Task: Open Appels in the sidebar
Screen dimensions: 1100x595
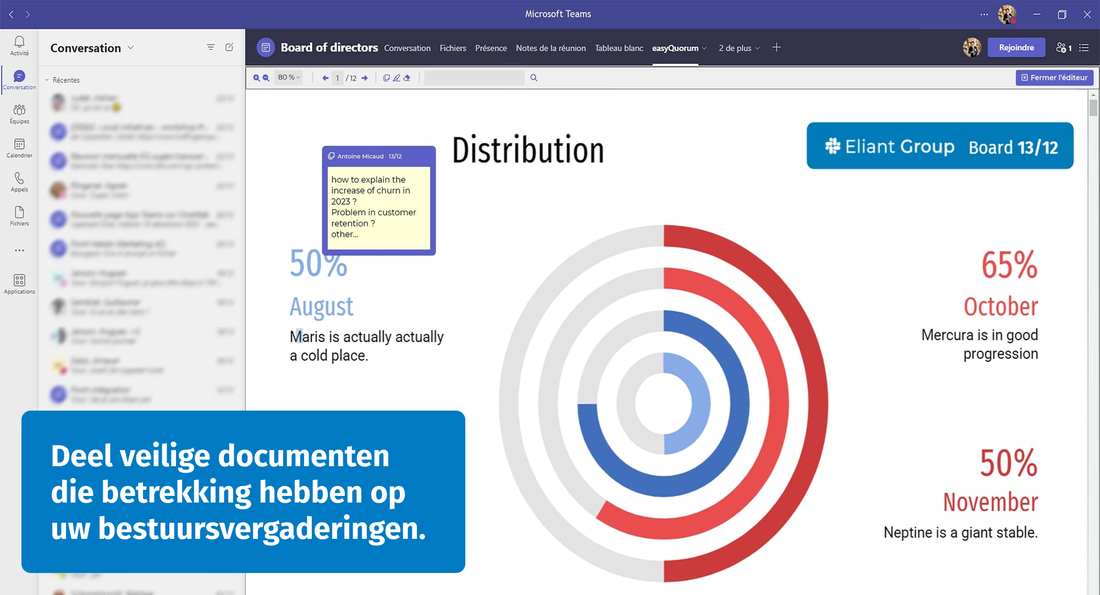Action: click(x=19, y=181)
